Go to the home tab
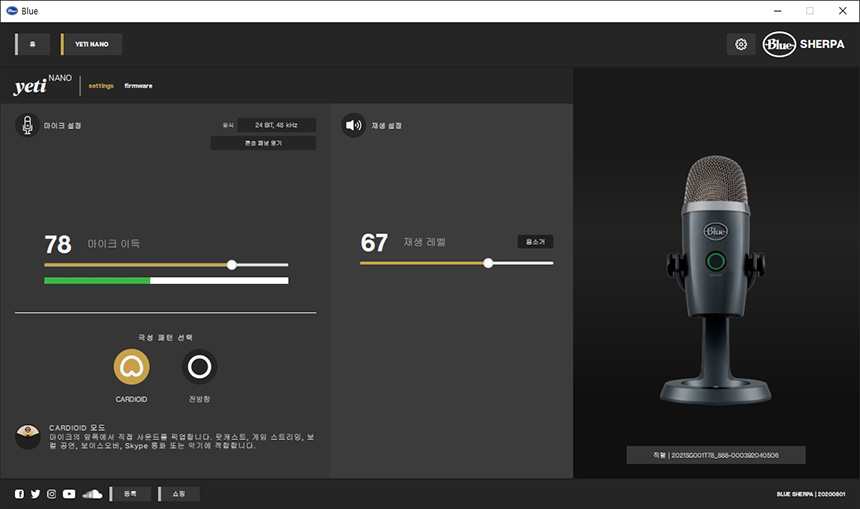Viewport: 860px width, 509px height. coord(32,44)
